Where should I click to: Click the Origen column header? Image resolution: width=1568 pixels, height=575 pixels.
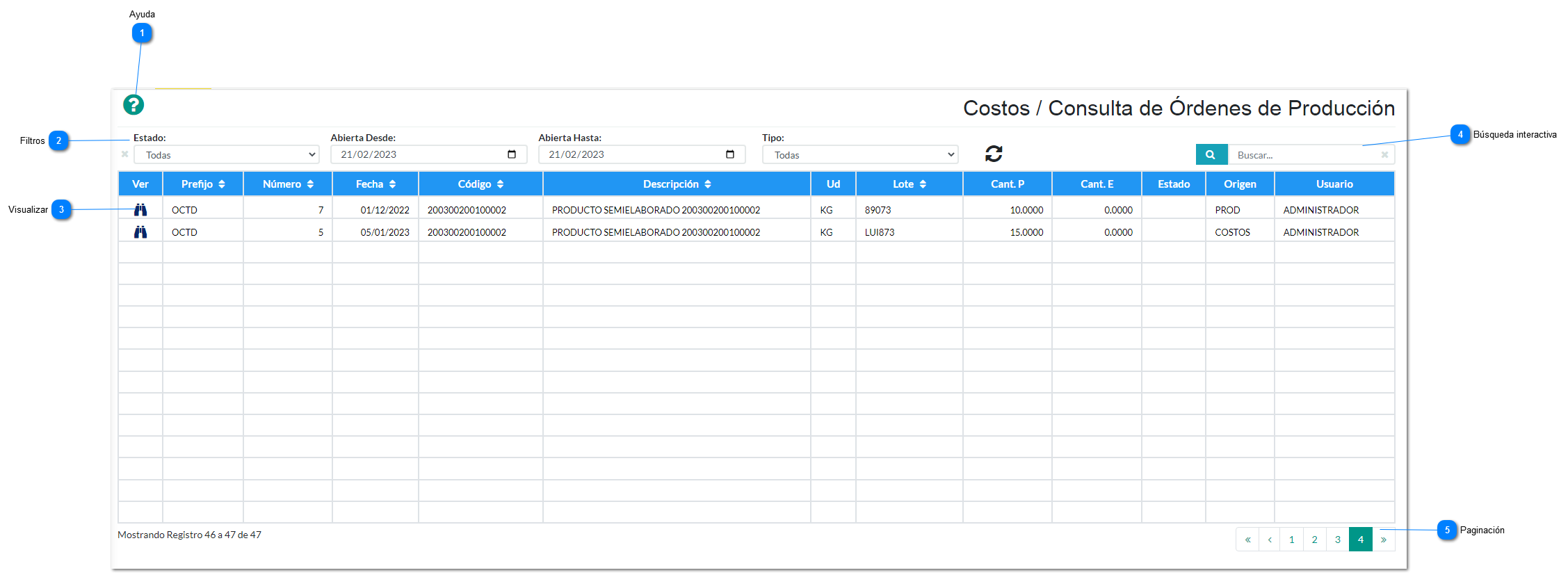click(1240, 184)
